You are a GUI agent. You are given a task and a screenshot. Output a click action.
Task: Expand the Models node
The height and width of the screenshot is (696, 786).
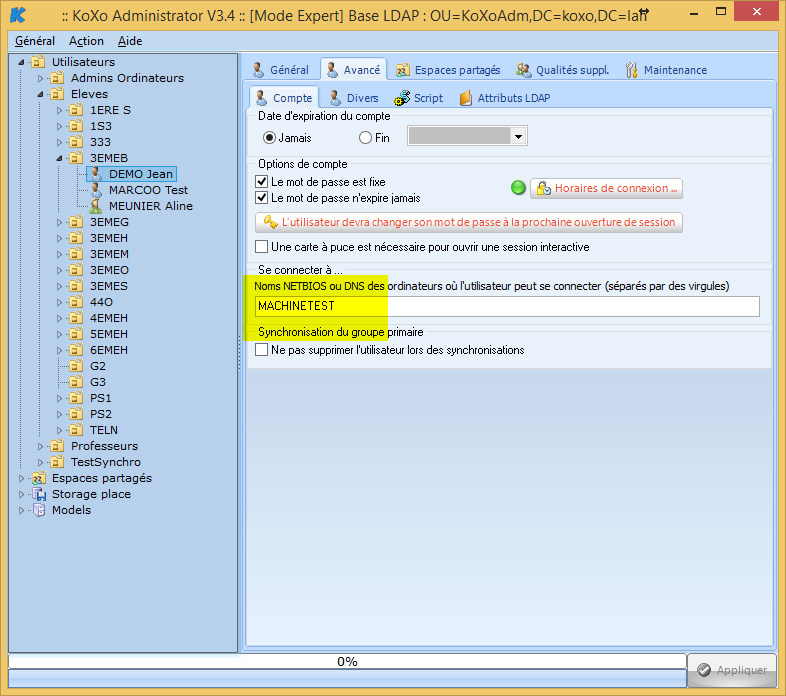tap(21, 510)
